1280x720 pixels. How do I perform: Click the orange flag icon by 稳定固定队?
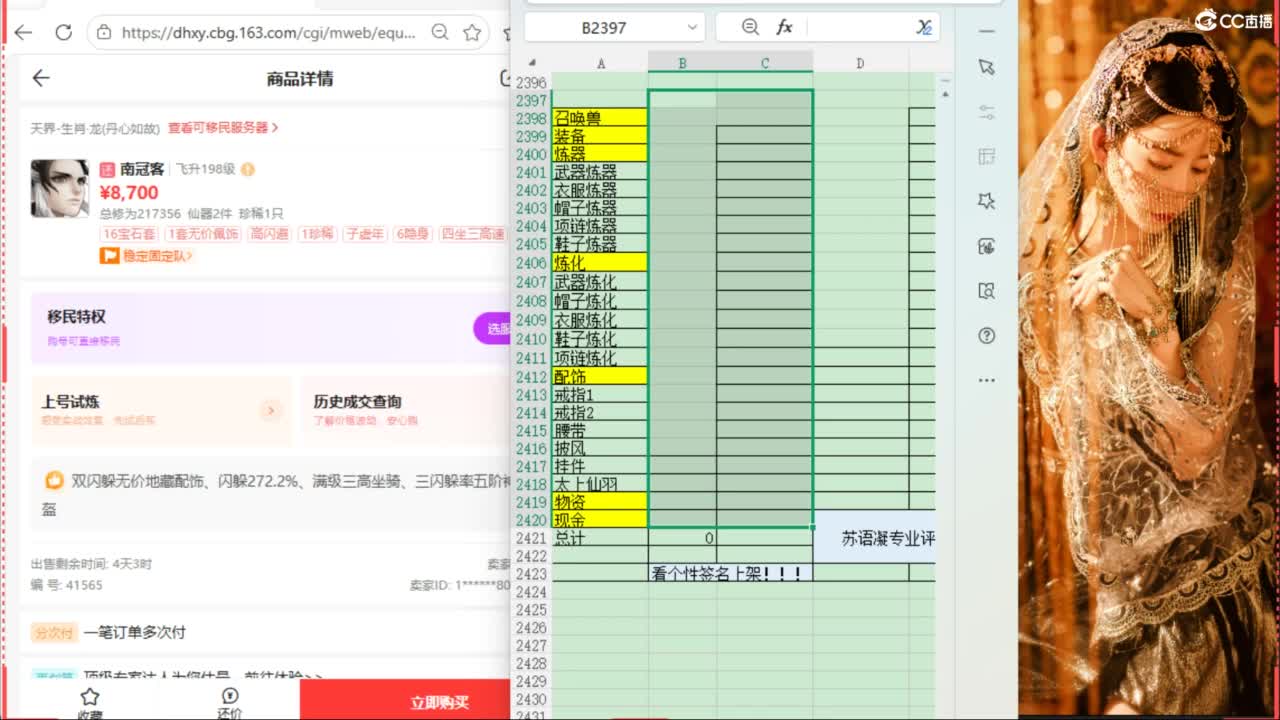point(109,256)
